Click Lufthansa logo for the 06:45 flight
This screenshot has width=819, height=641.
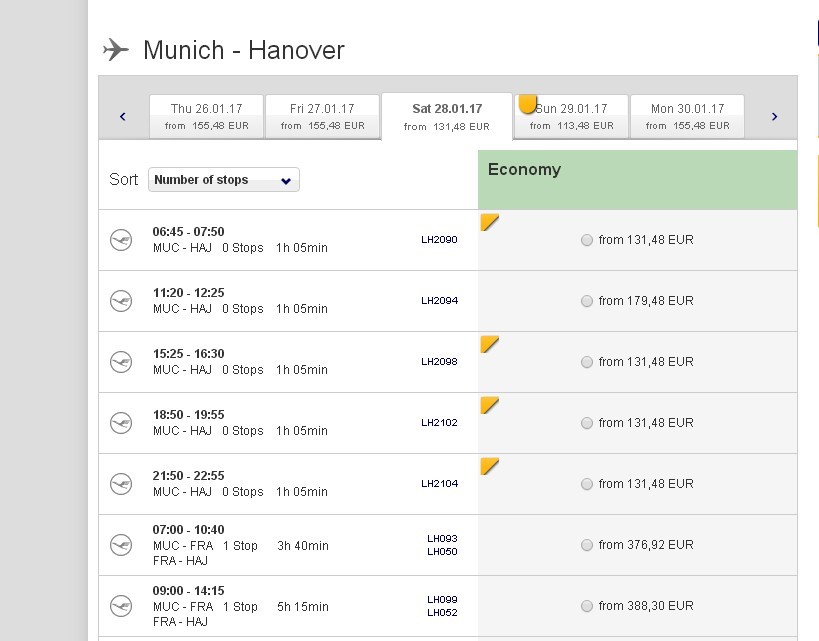(x=121, y=240)
